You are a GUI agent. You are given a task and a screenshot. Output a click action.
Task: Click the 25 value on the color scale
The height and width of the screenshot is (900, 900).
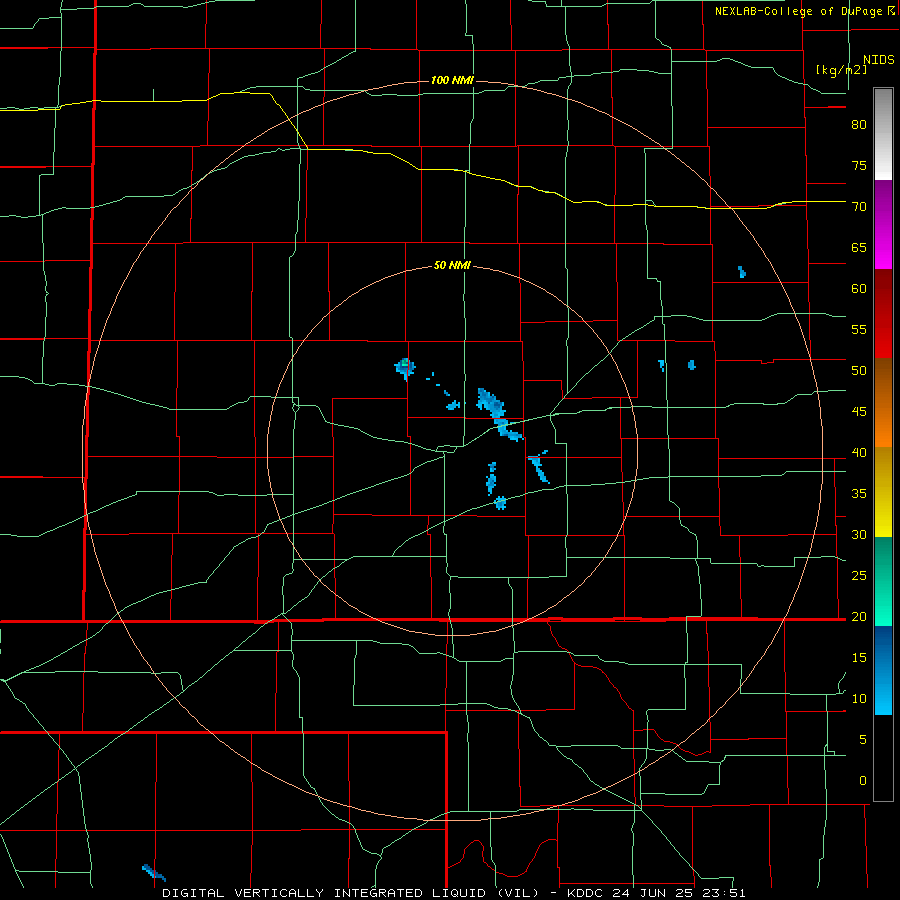pos(859,575)
